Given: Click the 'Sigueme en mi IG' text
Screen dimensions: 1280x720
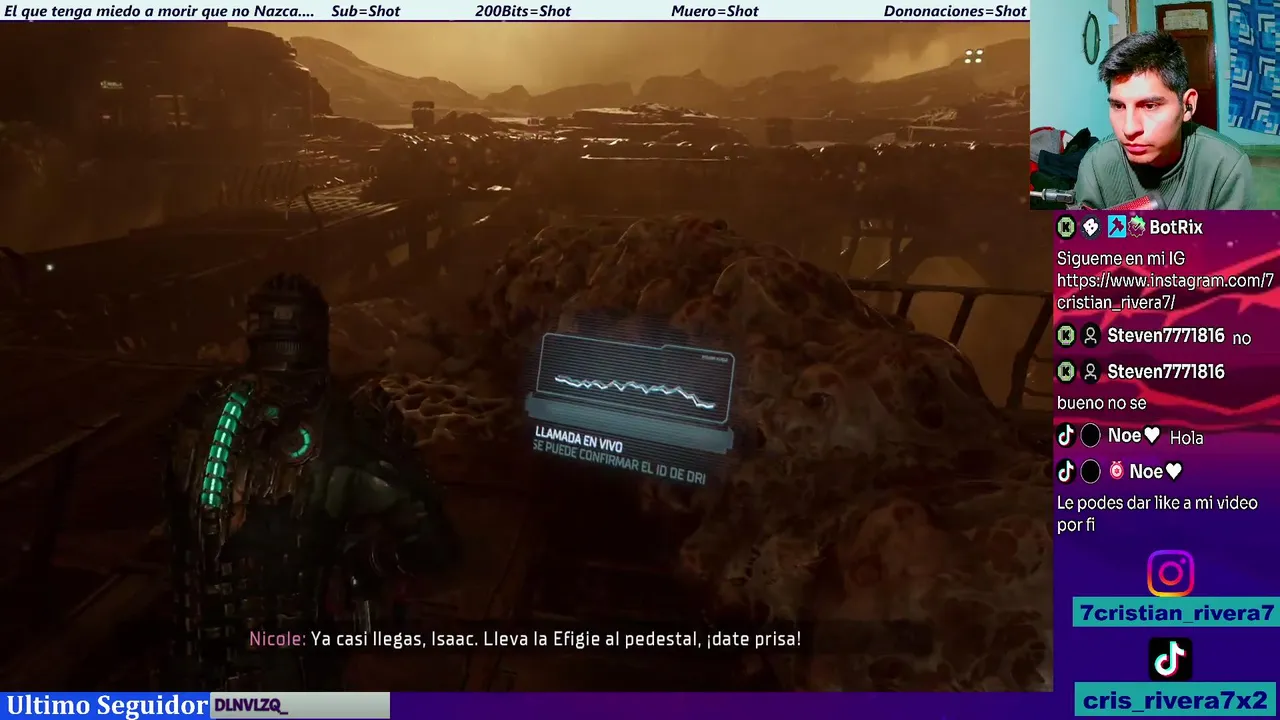Looking at the screenshot, I should 1121,258.
